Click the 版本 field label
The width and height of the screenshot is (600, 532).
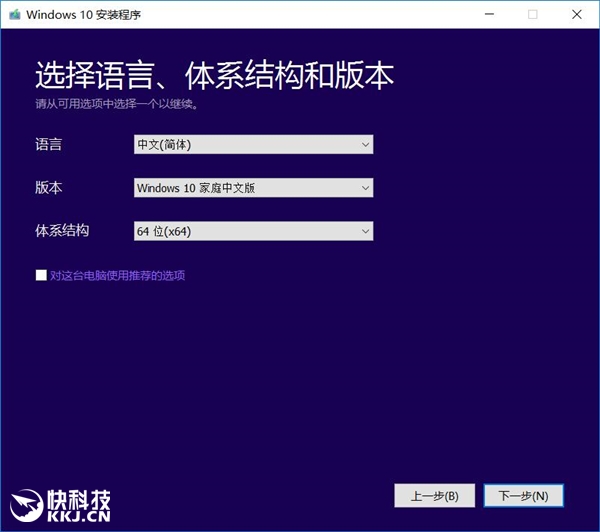pos(48,188)
